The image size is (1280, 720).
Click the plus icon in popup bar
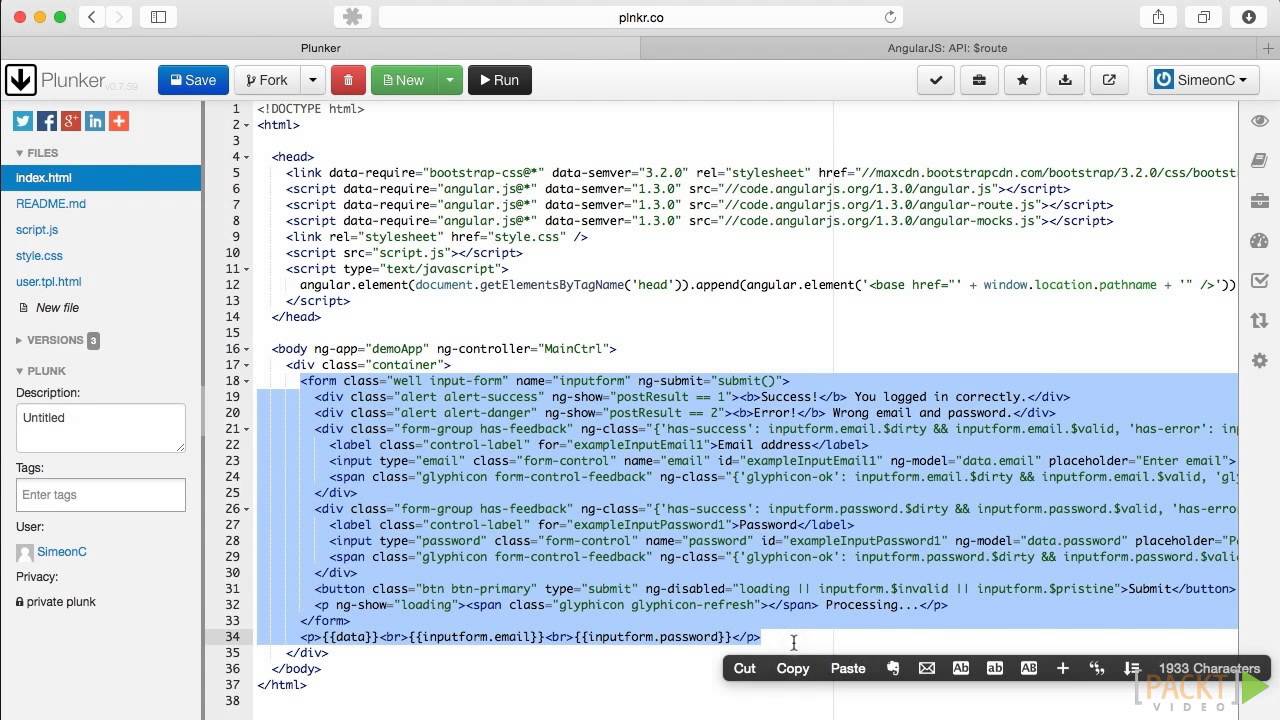tap(1063, 668)
